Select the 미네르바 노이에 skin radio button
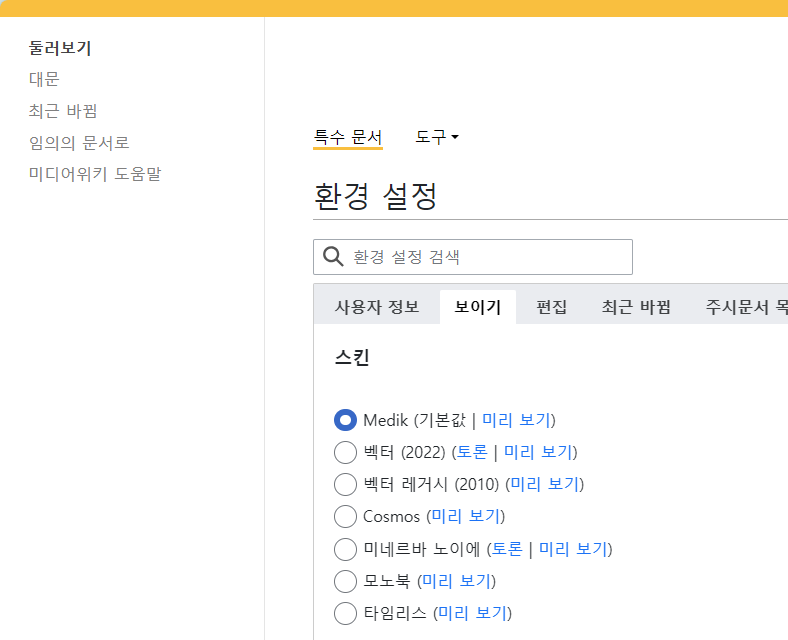This screenshot has width=788, height=640. pyautogui.click(x=345, y=549)
